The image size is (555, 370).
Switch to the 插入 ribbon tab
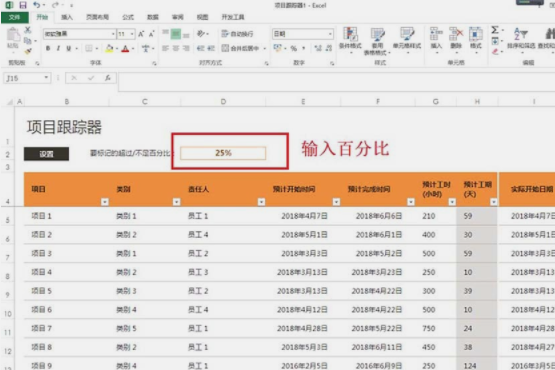coord(67,17)
